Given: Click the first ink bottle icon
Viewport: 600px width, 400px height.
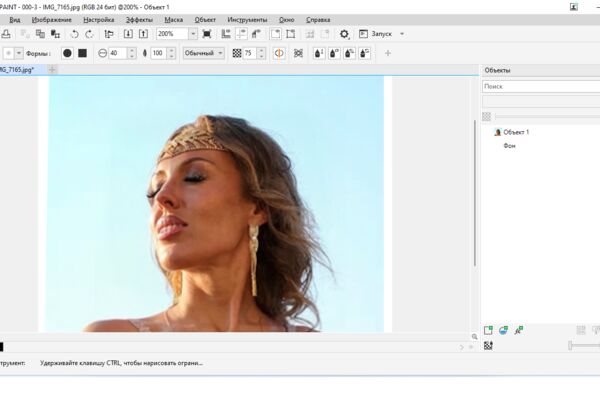Looking at the screenshot, I should point(319,53).
